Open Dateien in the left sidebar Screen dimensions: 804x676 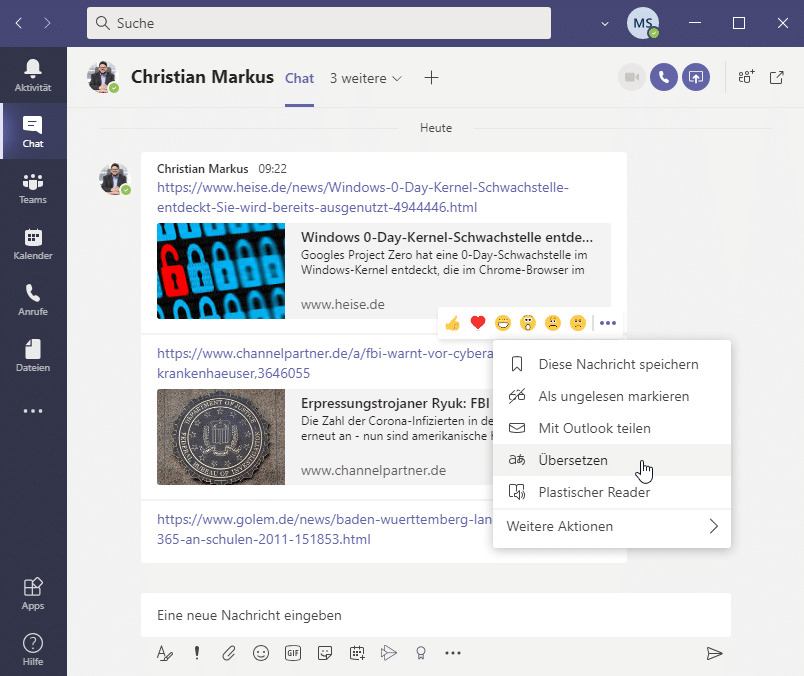(33, 356)
